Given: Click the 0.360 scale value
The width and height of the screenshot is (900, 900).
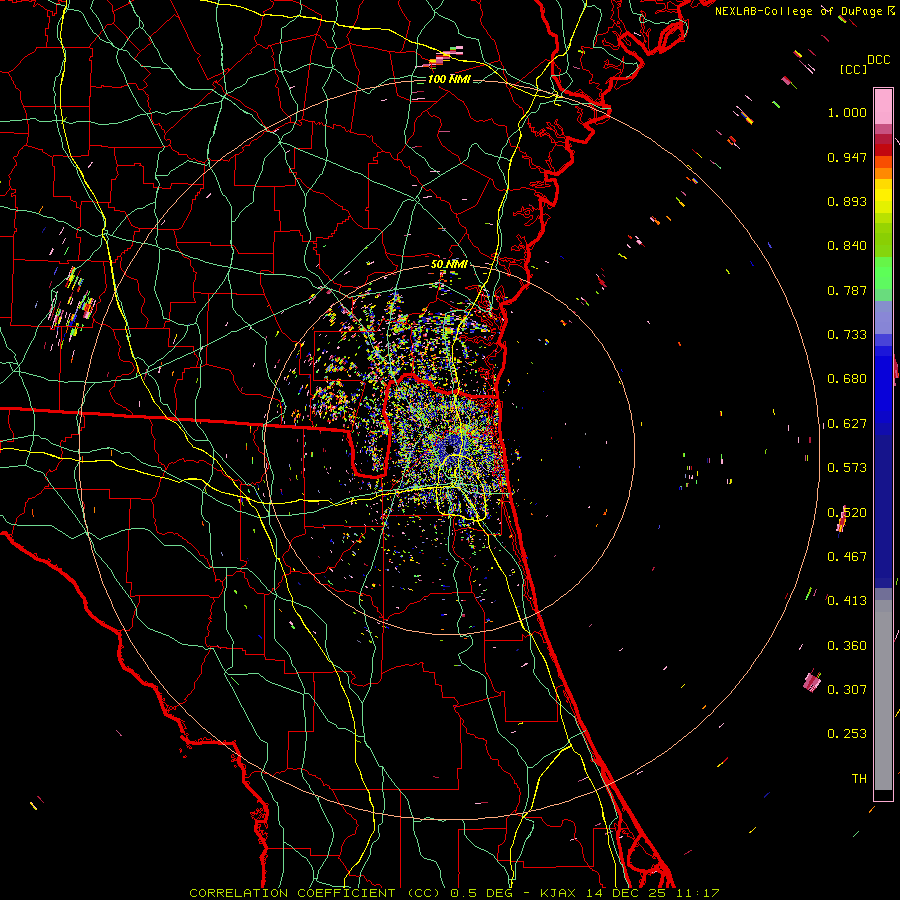Looking at the screenshot, I should [x=847, y=646].
